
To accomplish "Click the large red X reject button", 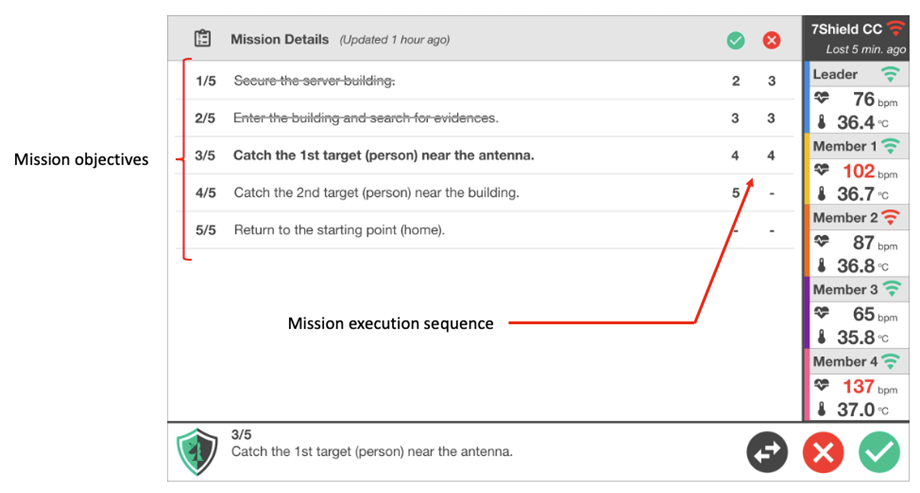I will coord(823,452).
